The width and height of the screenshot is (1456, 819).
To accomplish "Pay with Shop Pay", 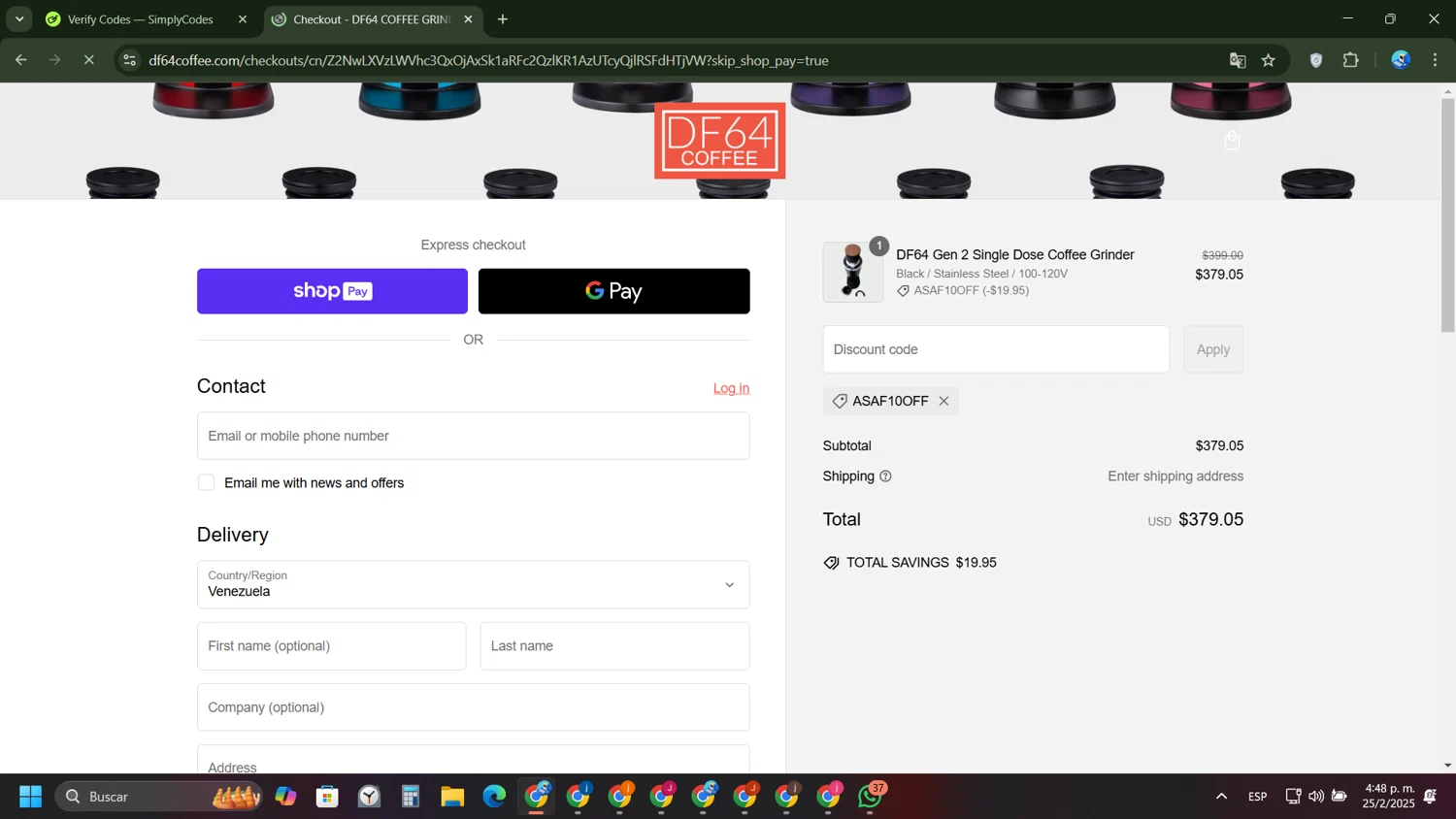I will tap(332, 291).
